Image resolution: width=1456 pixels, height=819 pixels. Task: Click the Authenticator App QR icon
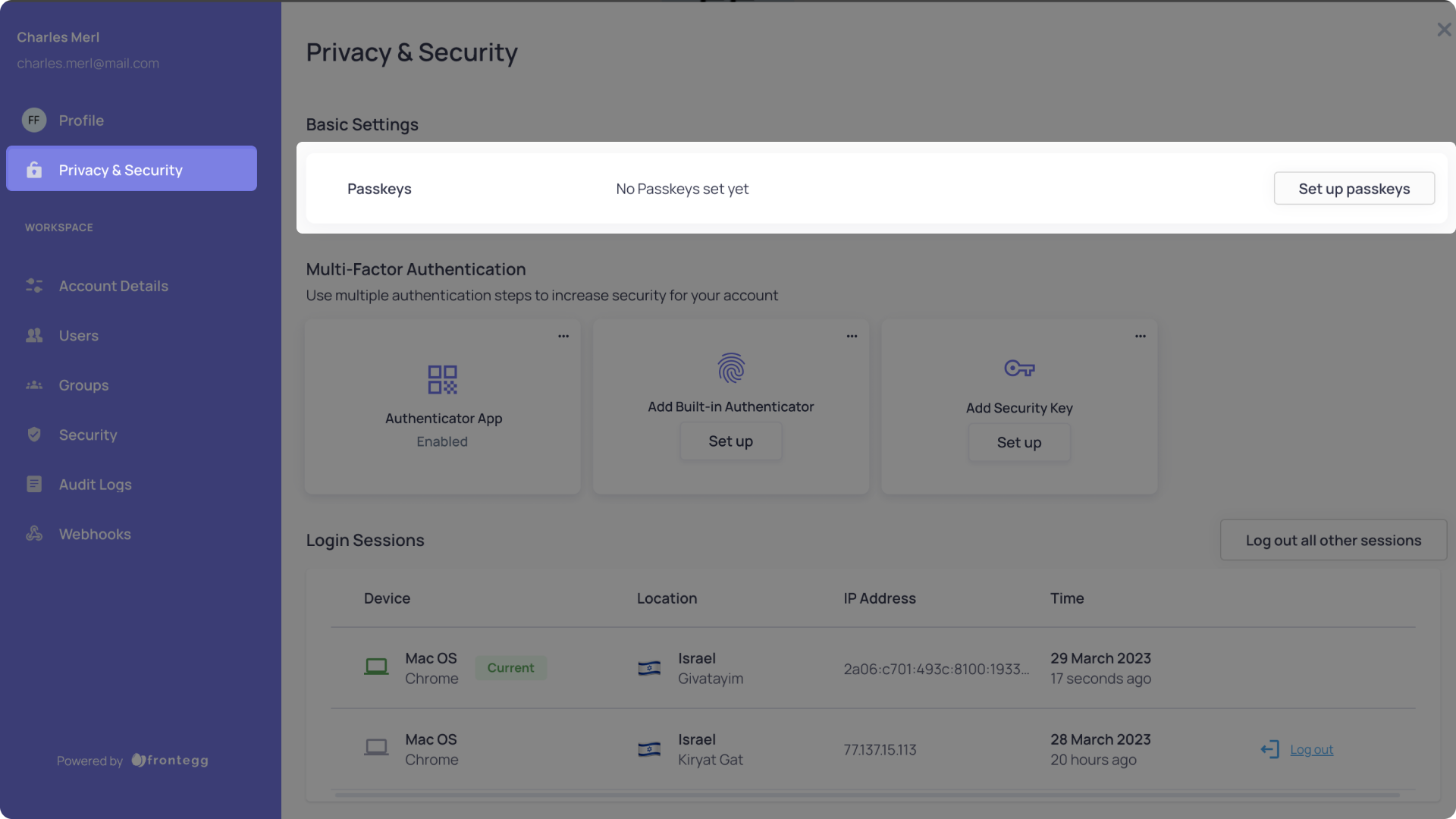[442, 379]
